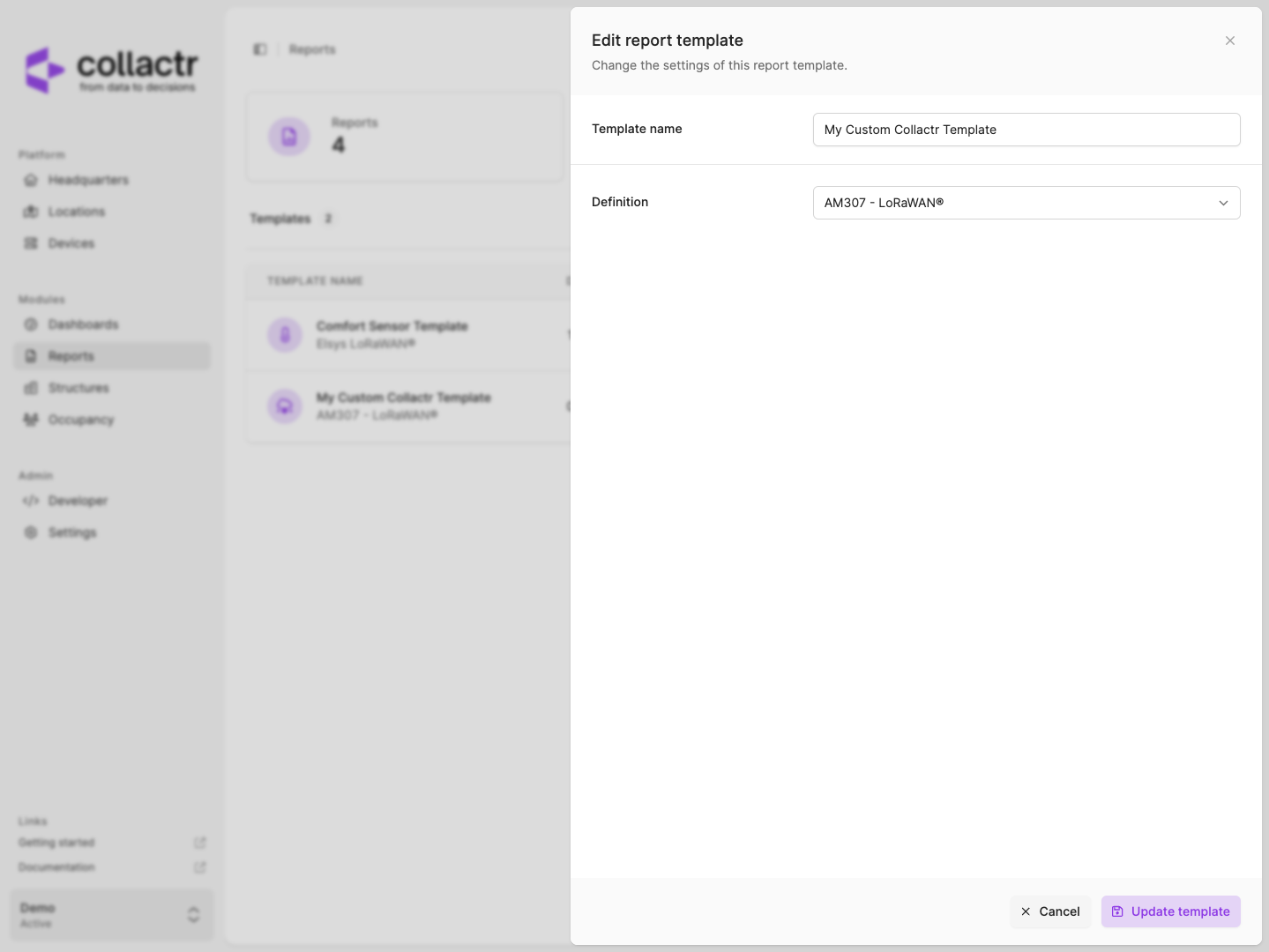Viewport: 1269px width, 952px height.
Task: Open Developer in the sidebar
Action: pyautogui.click(x=112, y=501)
